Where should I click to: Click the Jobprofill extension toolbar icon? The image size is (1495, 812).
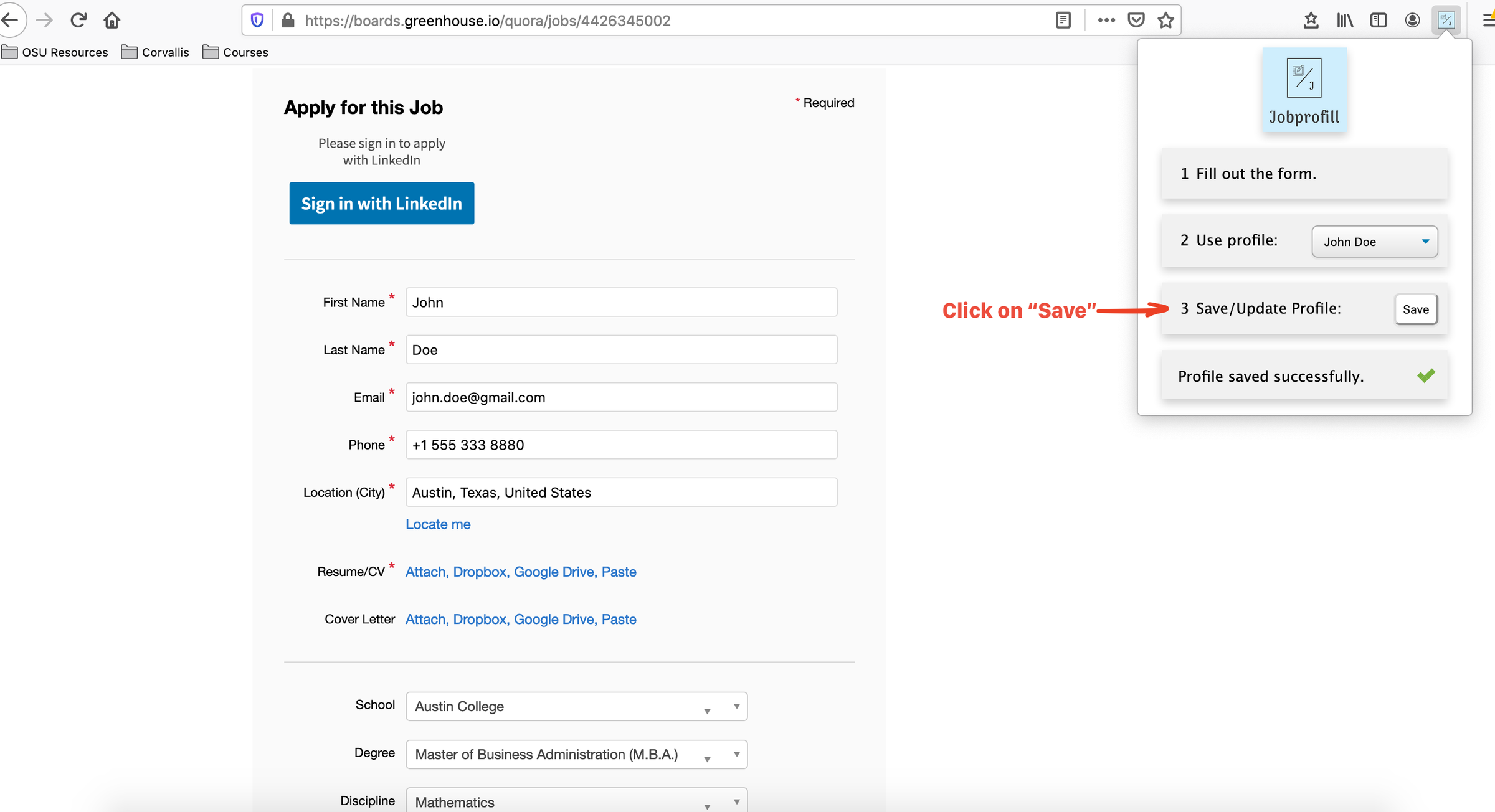click(x=1446, y=21)
